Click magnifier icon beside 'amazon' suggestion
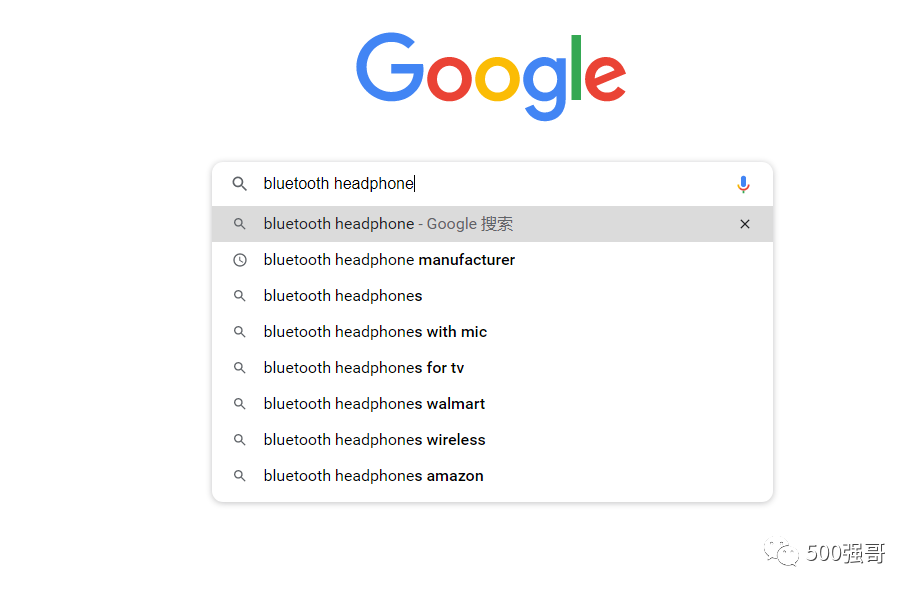The height and width of the screenshot is (593, 915). [240, 476]
